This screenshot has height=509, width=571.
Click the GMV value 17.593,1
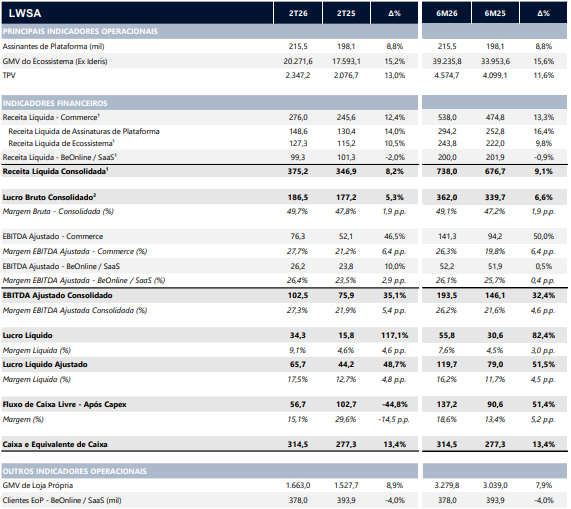point(346,62)
